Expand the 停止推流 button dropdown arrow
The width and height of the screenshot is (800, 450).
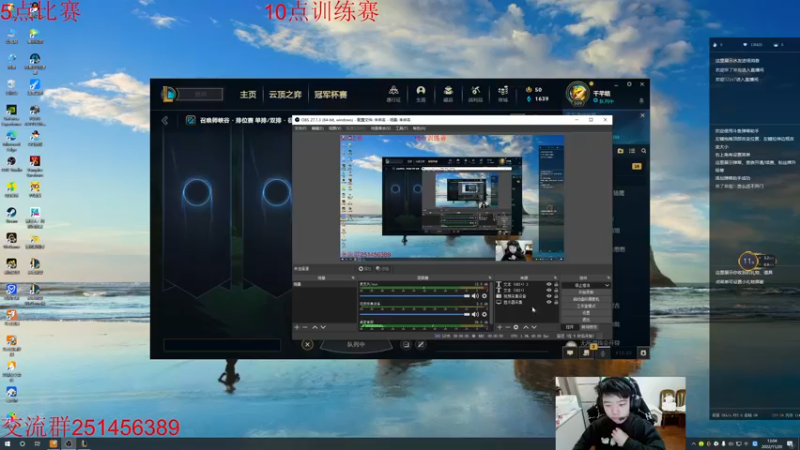click(607, 285)
